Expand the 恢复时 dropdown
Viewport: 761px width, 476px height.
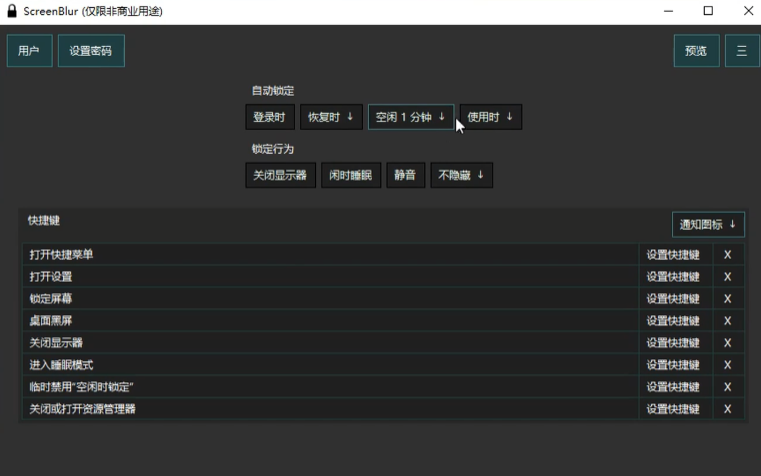coord(330,117)
